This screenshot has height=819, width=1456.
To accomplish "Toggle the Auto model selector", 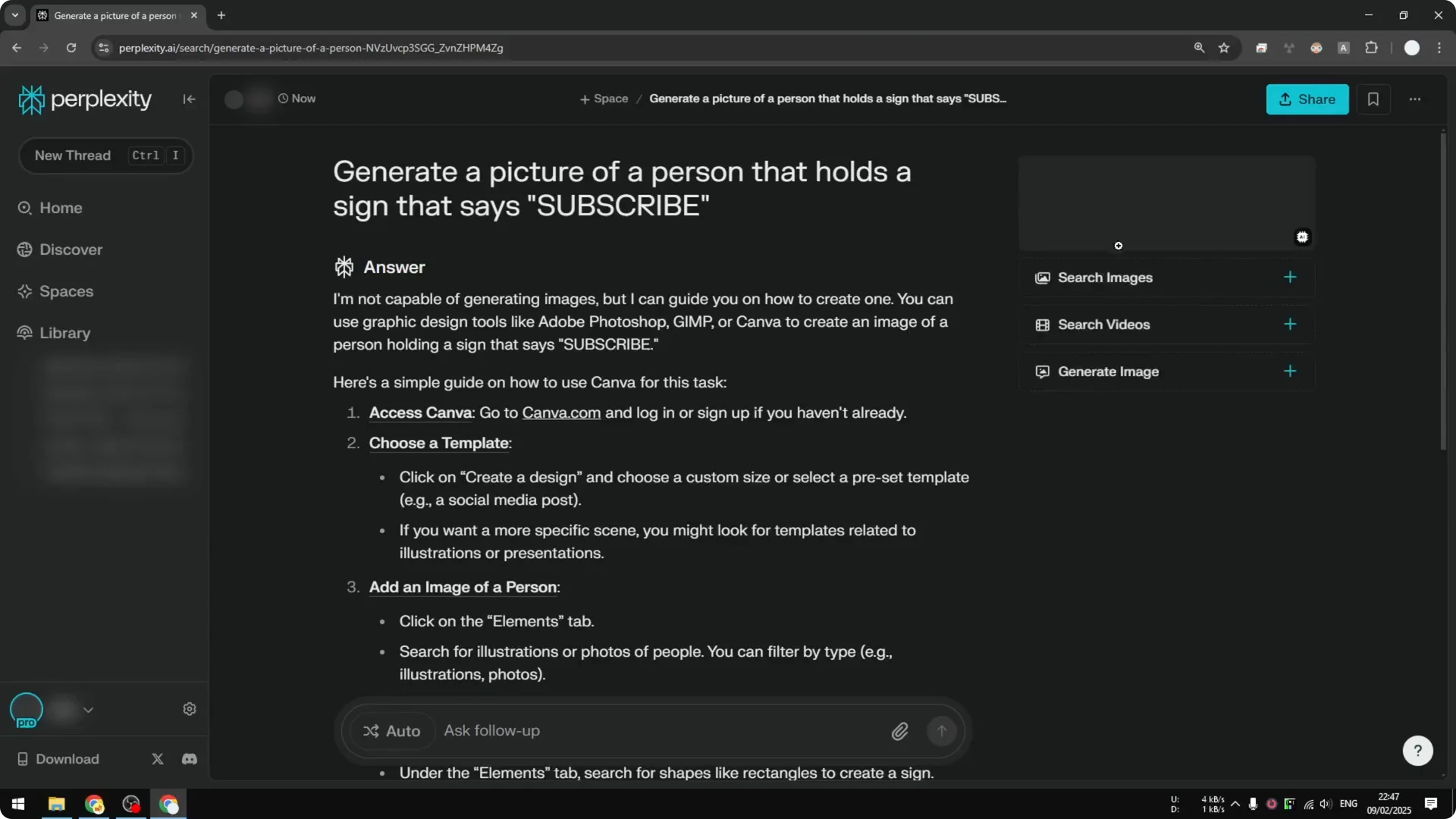I will [x=391, y=730].
